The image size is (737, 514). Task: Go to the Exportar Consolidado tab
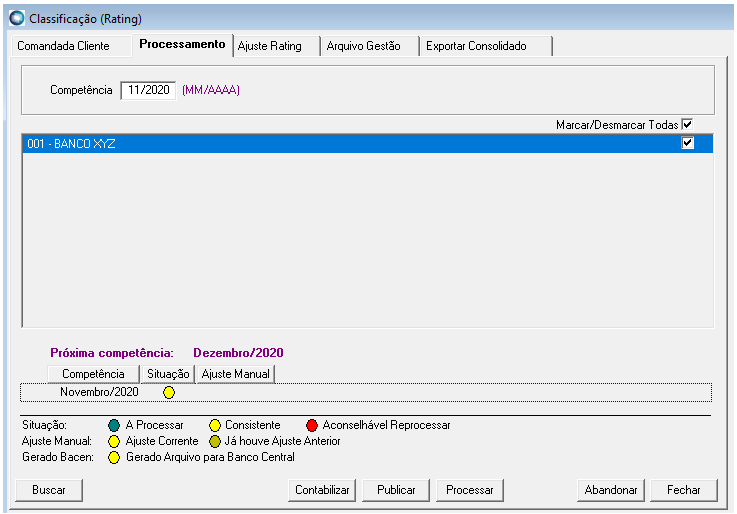tap(486, 46)
